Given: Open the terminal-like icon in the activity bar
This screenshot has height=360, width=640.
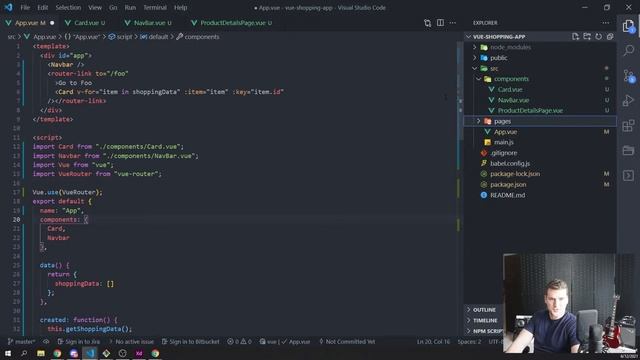Looking at the screenshot, I should tap(629, 175).
